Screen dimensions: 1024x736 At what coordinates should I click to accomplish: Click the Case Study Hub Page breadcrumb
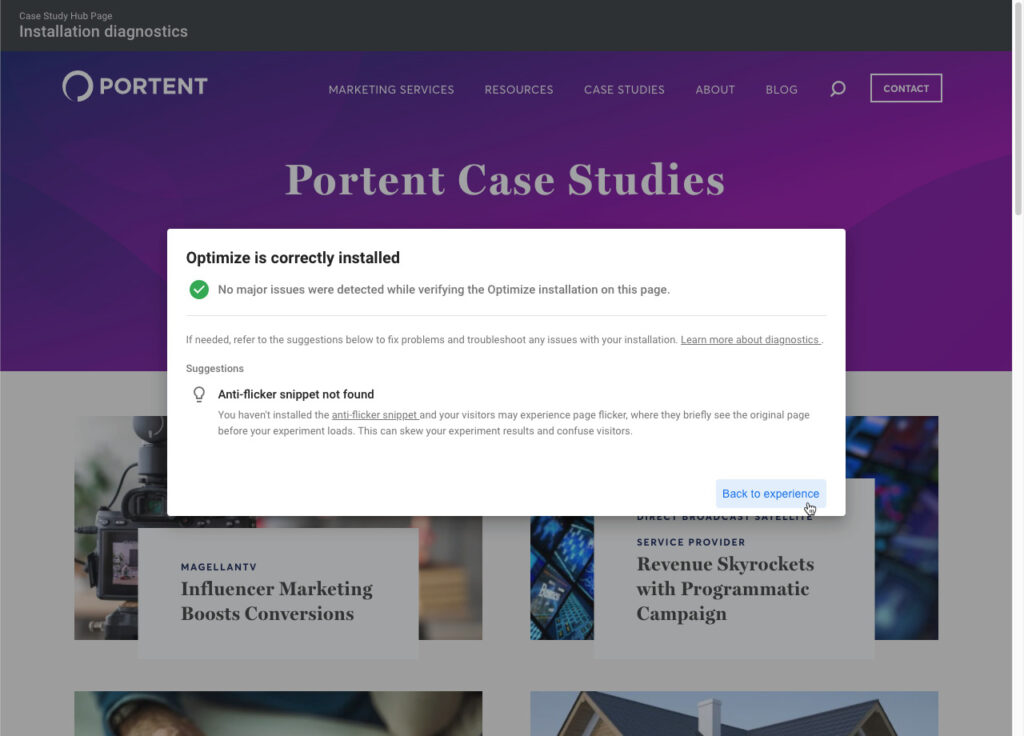tap(65, 16)
